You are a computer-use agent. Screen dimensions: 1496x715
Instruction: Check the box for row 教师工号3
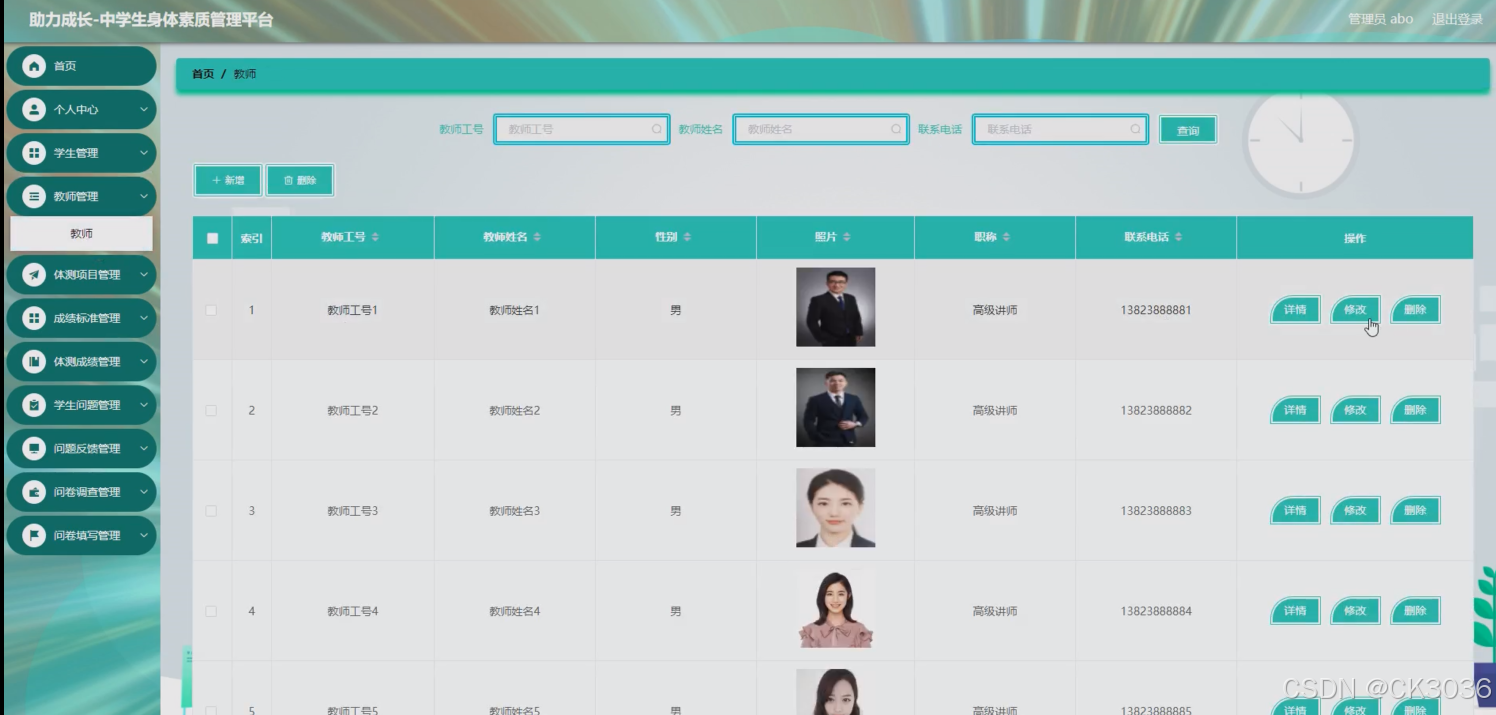[211, 511]
